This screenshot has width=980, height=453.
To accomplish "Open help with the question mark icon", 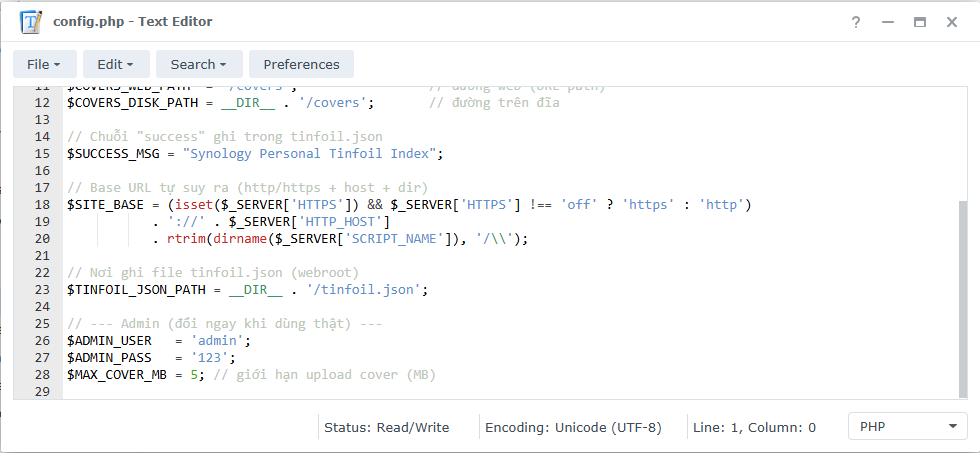I will click(856, 22).
